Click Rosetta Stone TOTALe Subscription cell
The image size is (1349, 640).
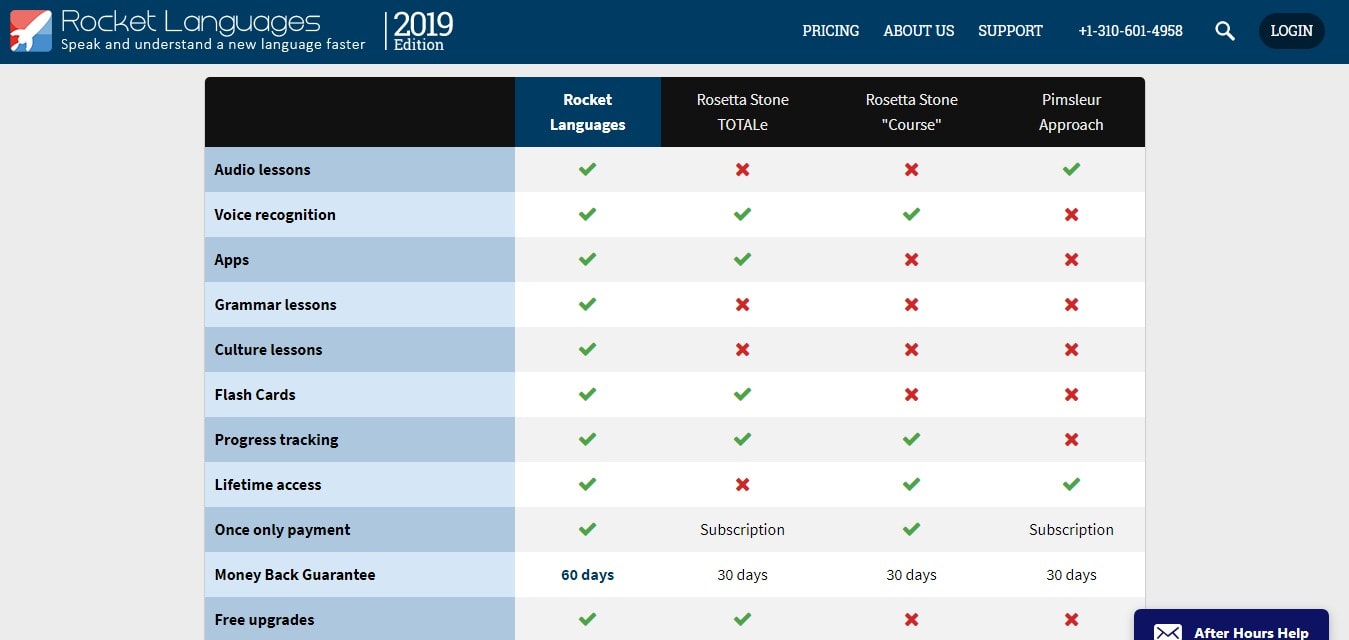click(x=742, y=530)
